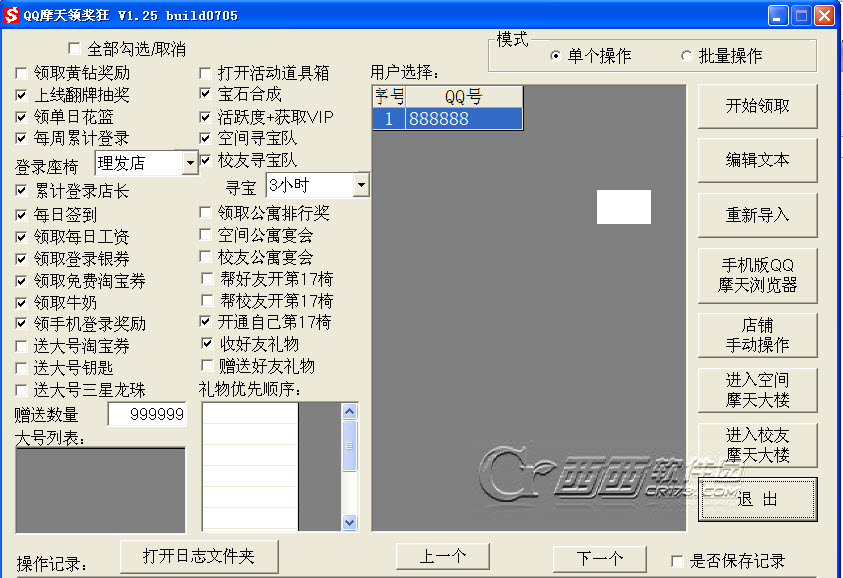Click gift list scrollbar down arrow
This screenshot has width=843, height=578.
[x=349, y=522]
